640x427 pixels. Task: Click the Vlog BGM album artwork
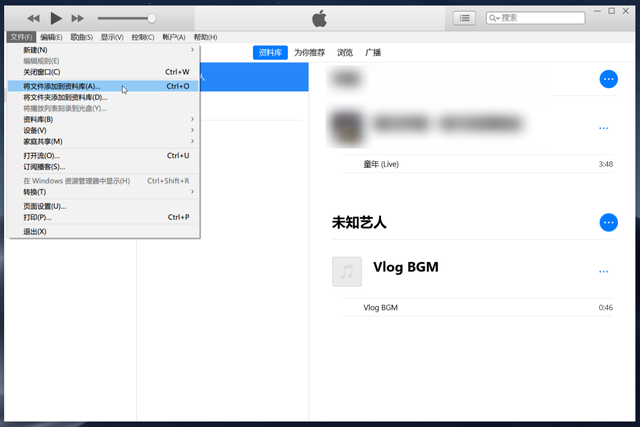coord(347,271)
